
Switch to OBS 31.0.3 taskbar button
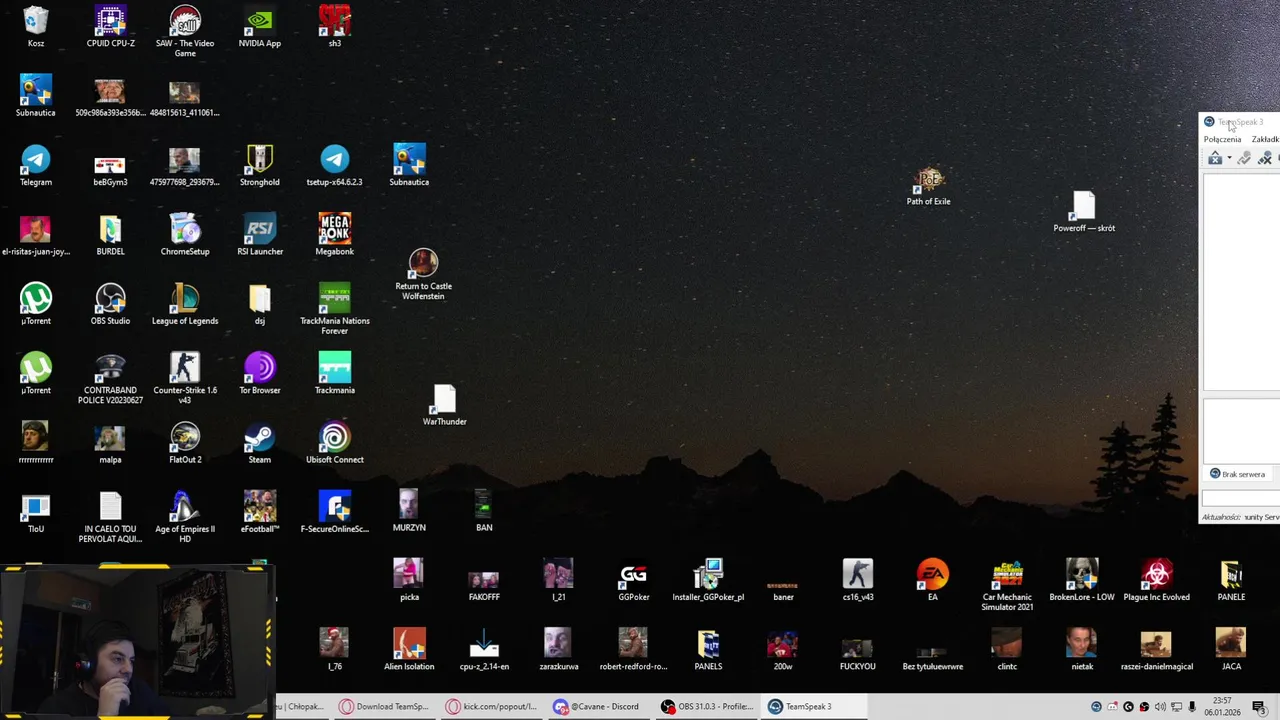pos(707,706)
